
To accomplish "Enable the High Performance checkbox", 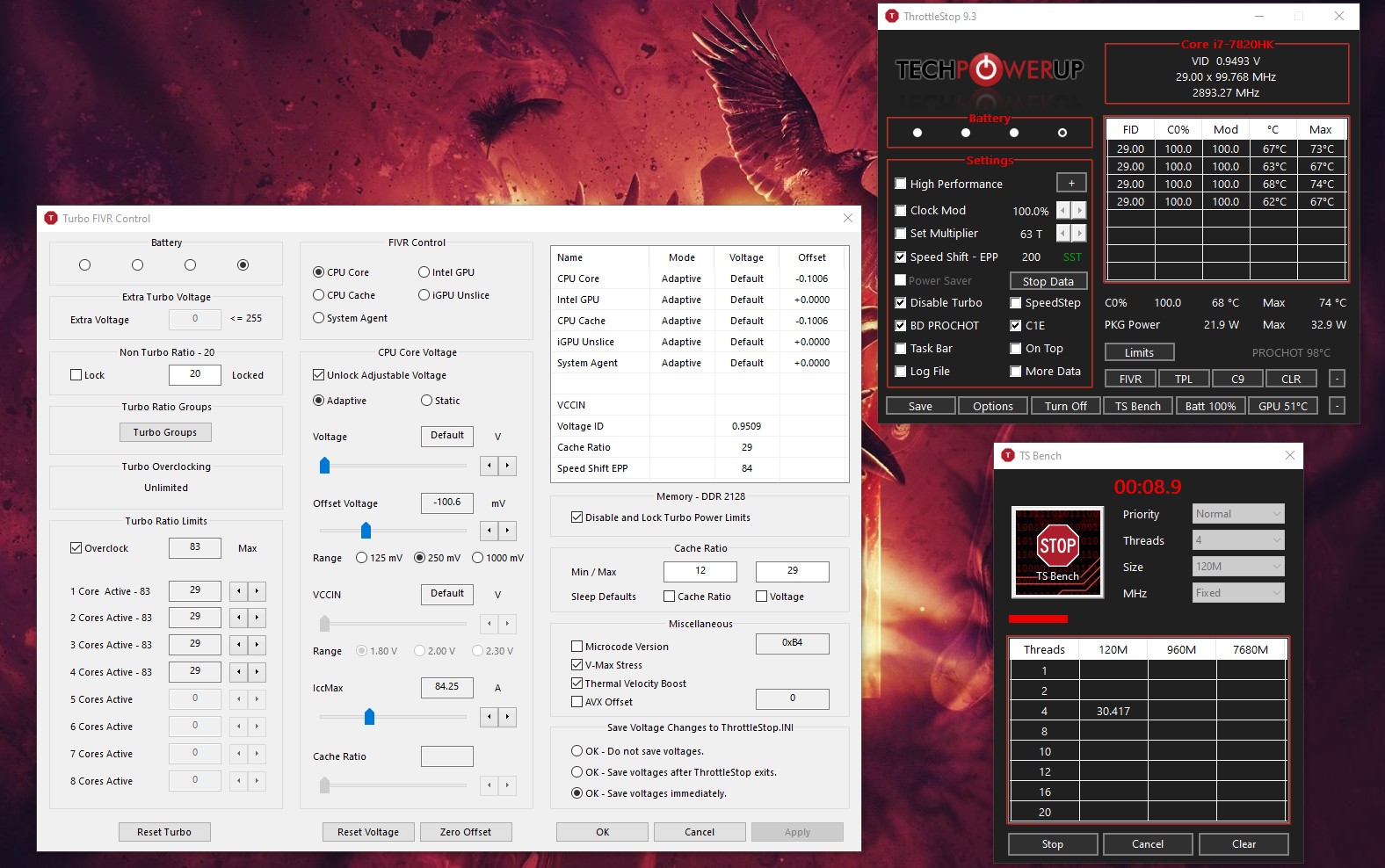I will click(901, 184).
